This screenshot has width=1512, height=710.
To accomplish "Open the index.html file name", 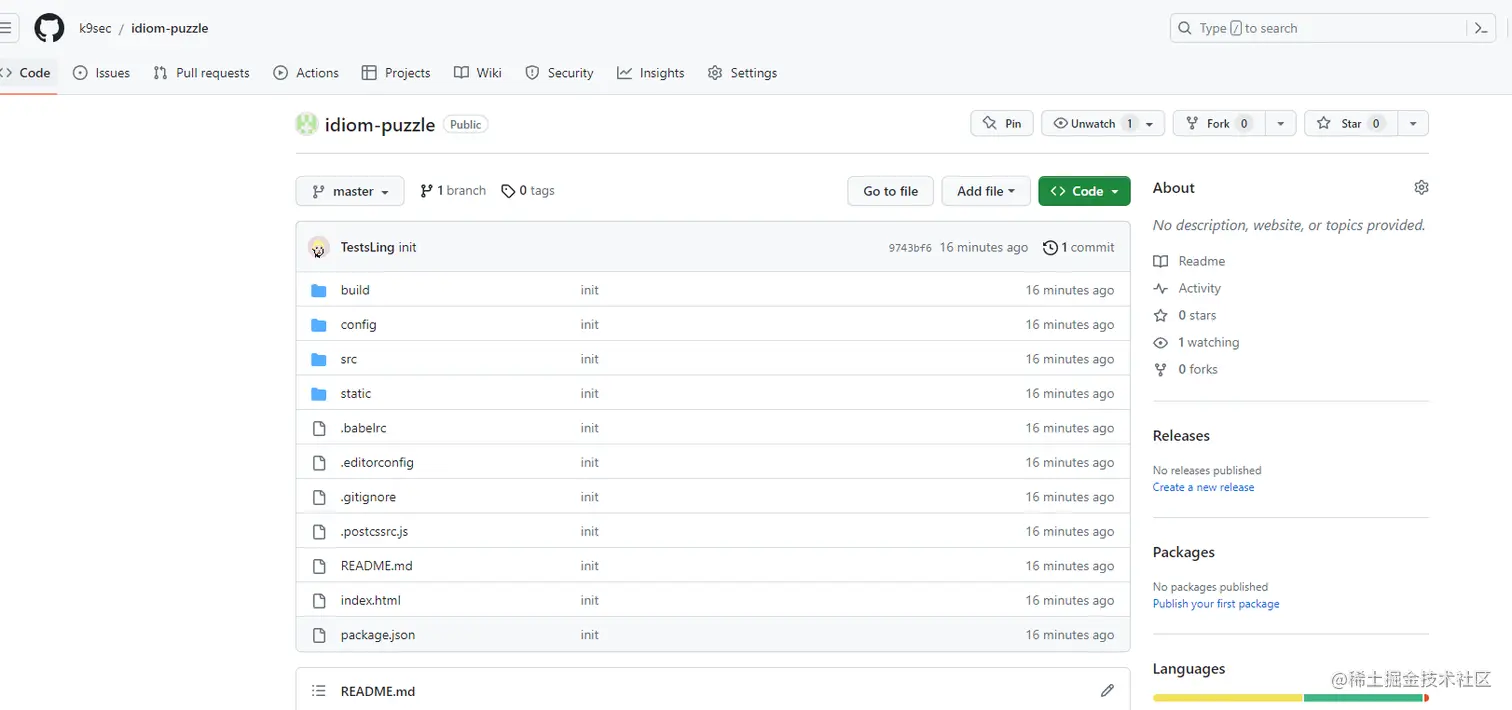I will tap(371, 601).
